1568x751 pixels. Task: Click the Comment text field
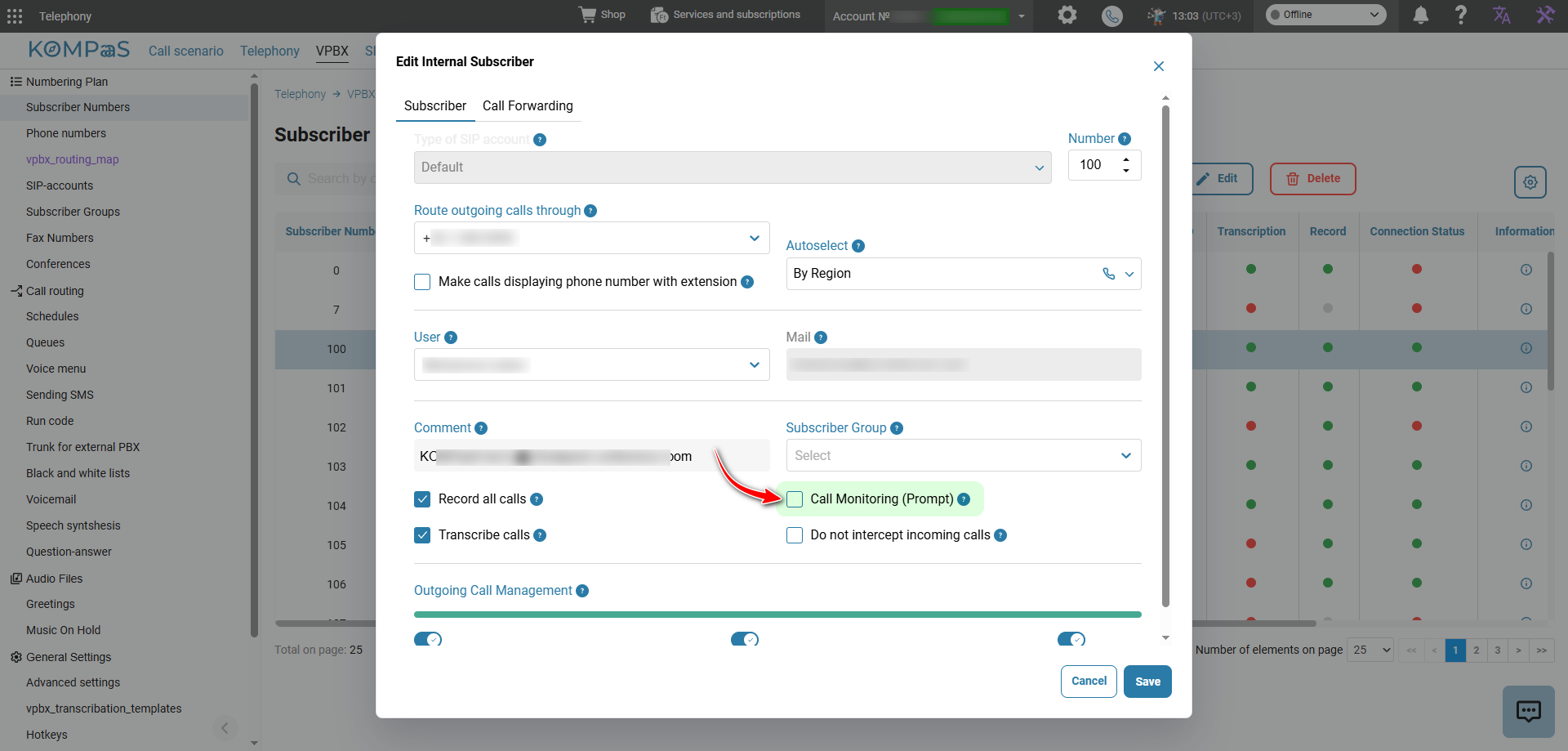pyautogui.click(x=591, y=455)
